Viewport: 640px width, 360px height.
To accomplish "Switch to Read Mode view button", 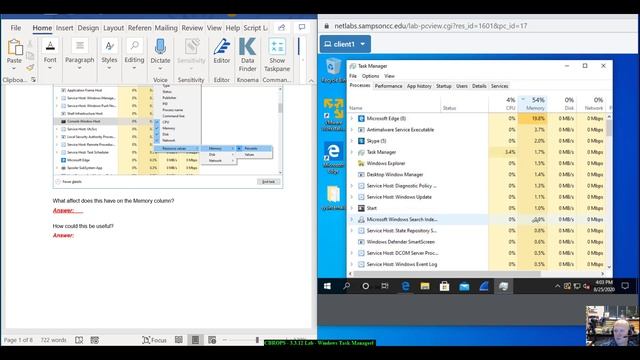I will [179, 340].
